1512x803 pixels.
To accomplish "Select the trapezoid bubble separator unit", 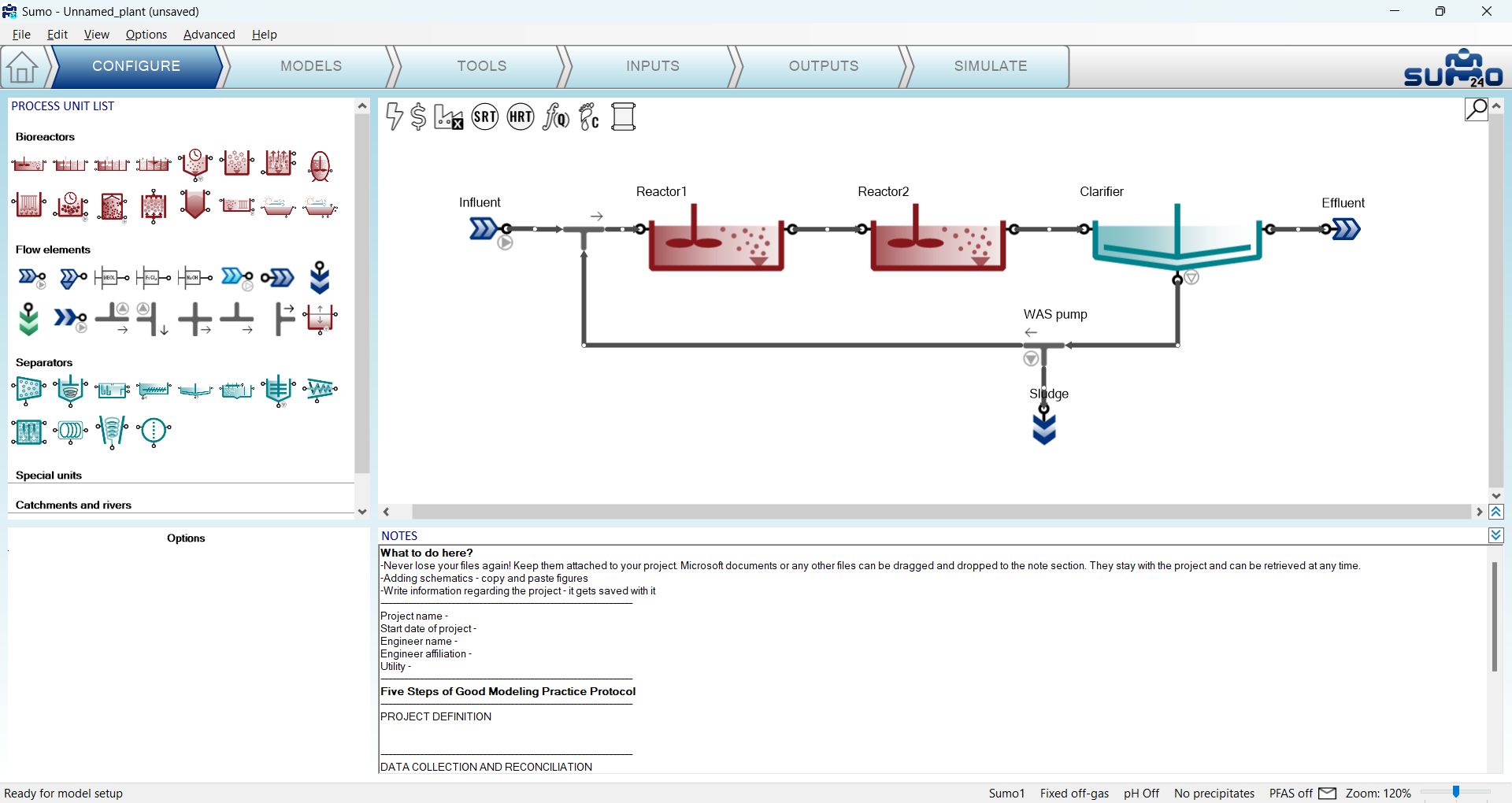I will 29,390.
